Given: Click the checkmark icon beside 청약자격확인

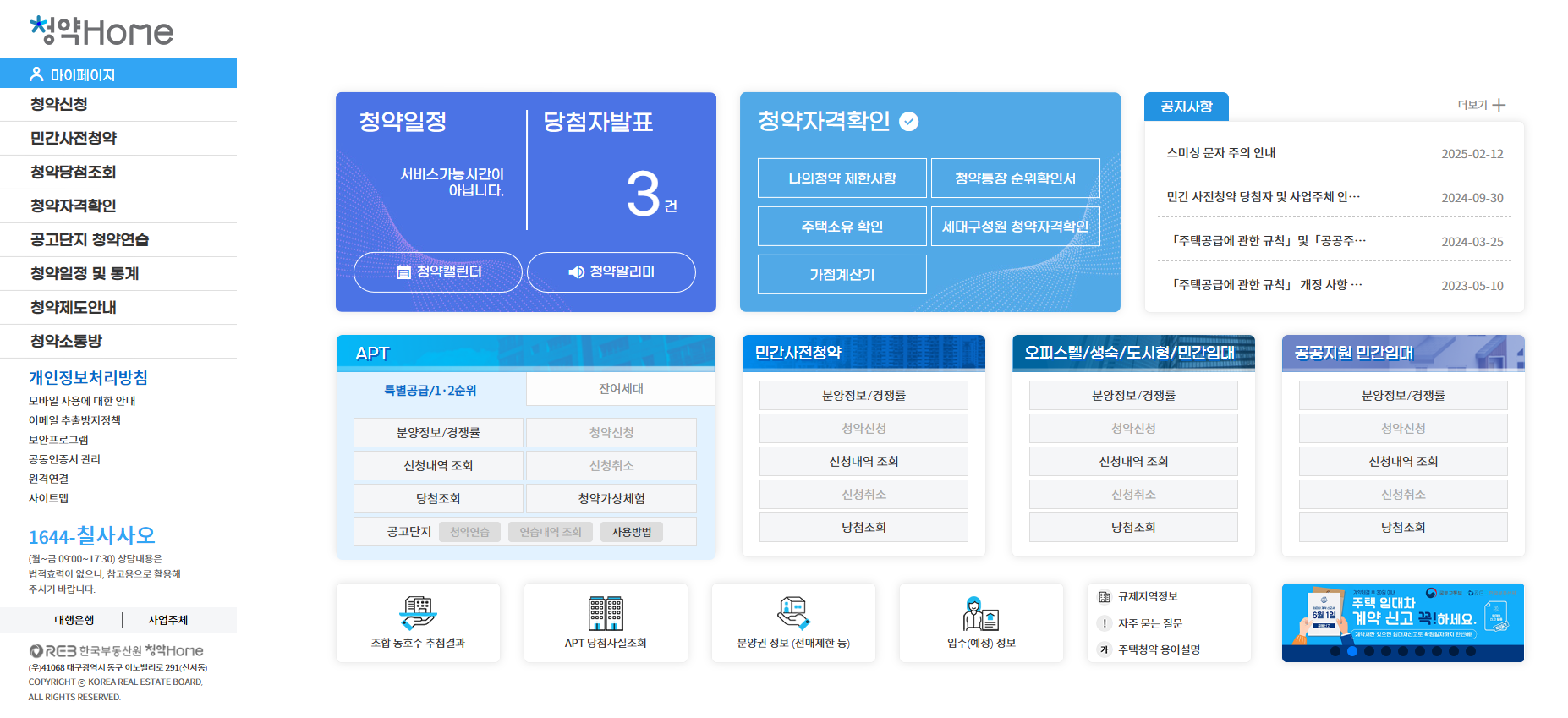Looking at the screenshot, I should [x=909, y=122].
